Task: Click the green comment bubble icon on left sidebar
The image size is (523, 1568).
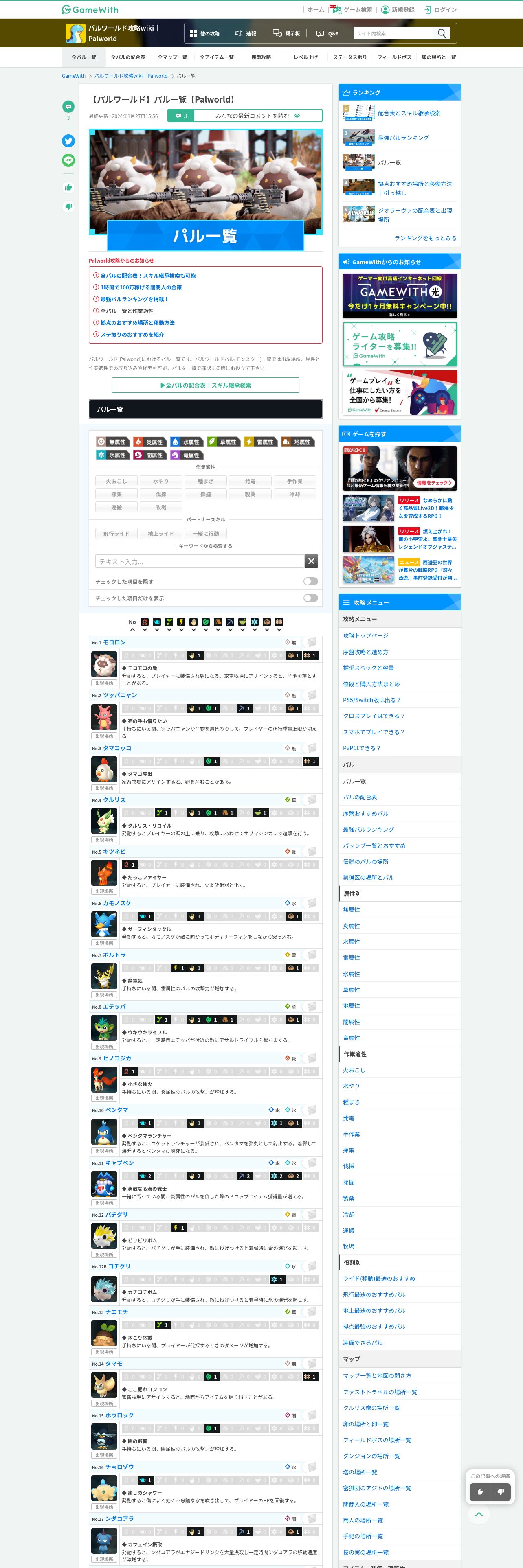Action: pos(68,107)
